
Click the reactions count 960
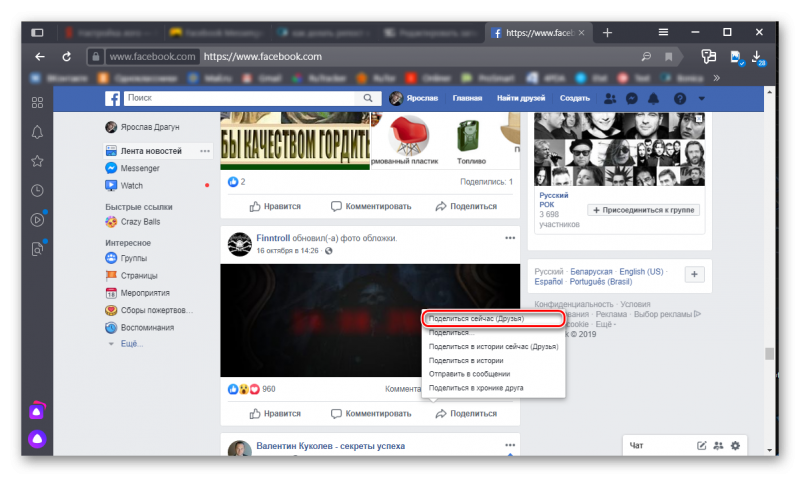269,389
